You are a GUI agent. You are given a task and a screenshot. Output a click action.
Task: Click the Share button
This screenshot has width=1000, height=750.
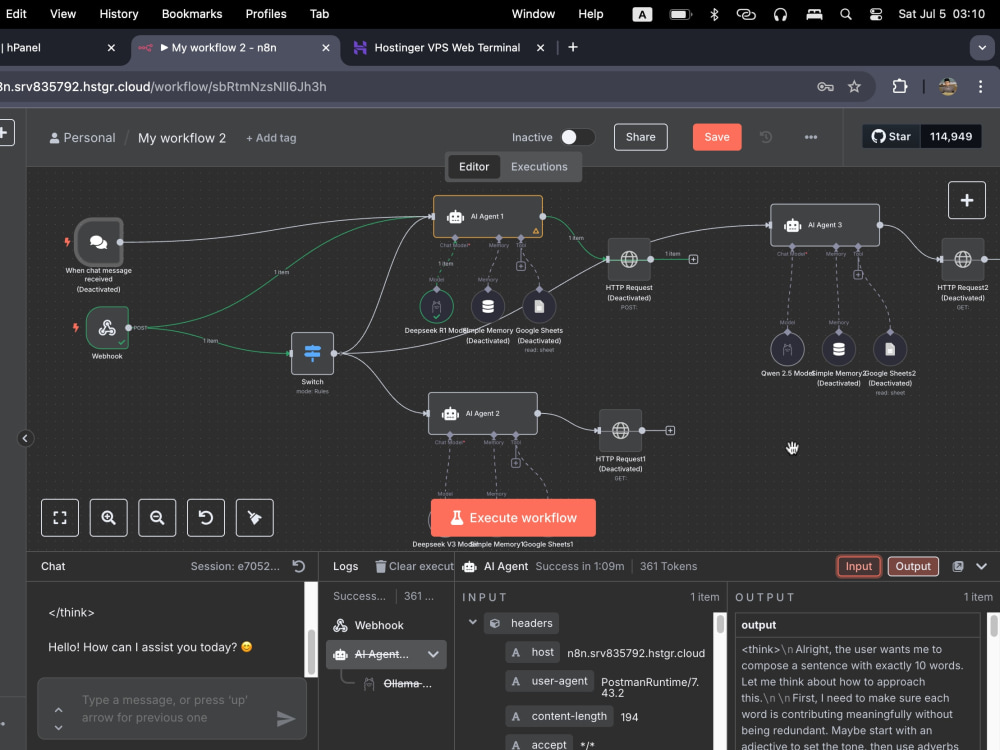[x=640, y=137]
